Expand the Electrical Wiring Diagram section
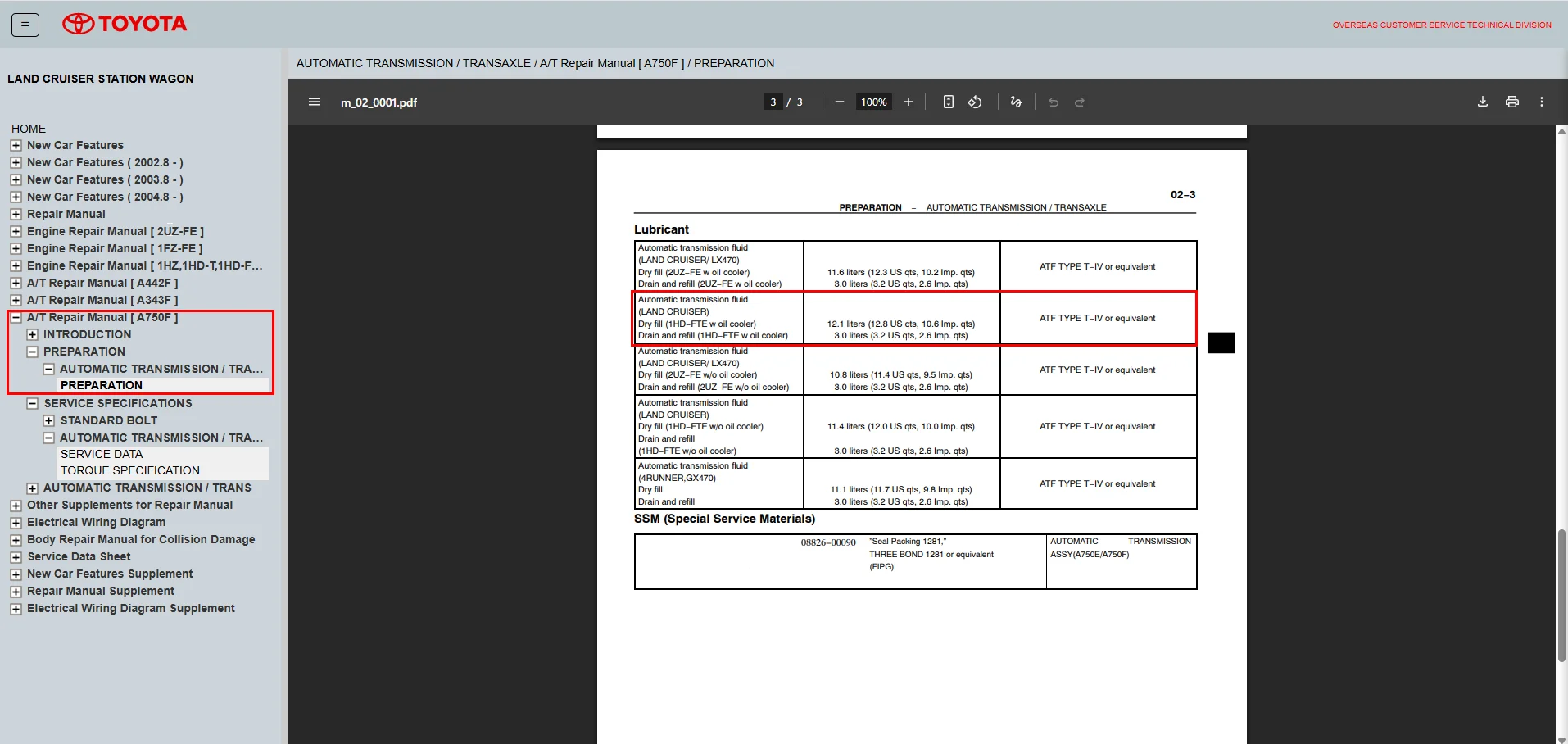This screenshot has width=1568, height=744. [x=16, y=523]
